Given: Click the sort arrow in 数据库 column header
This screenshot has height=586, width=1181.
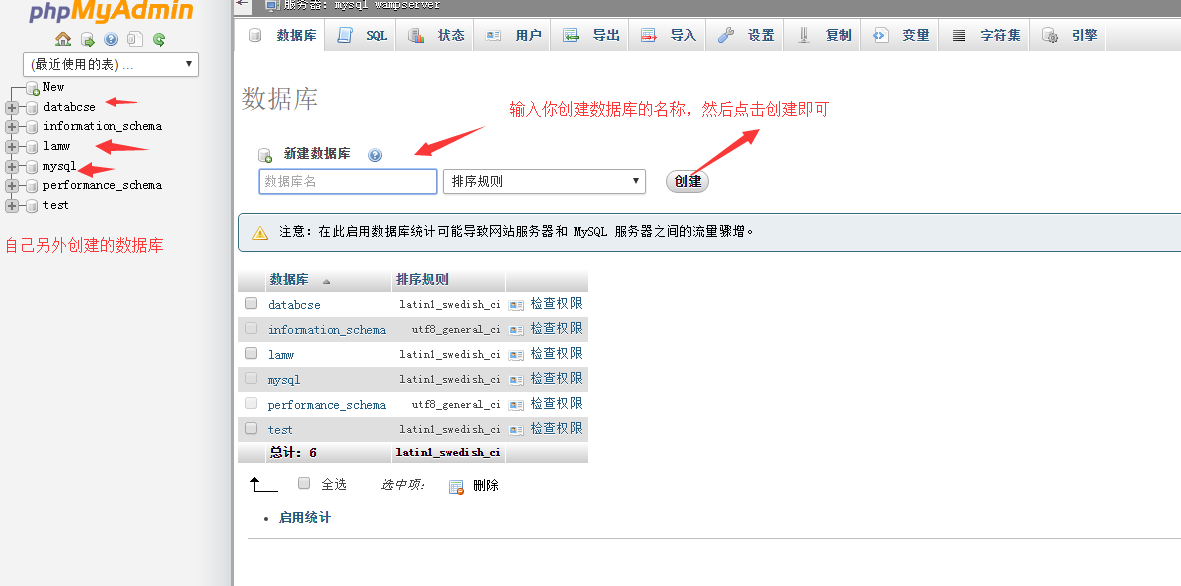Looking at the screenshot, I should click(326, 281).
